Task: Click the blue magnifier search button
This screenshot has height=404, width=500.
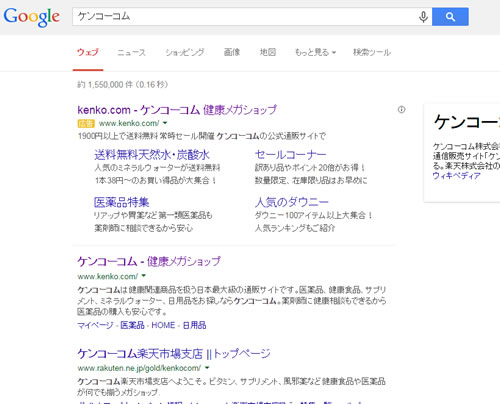Action: [x=450, y=17]
